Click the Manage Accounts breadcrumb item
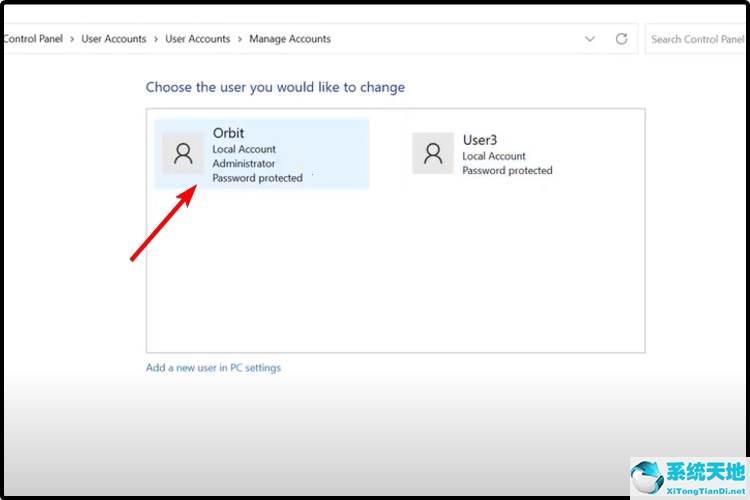The height and width of the screenshot is (500, 750). pos(289,39)
